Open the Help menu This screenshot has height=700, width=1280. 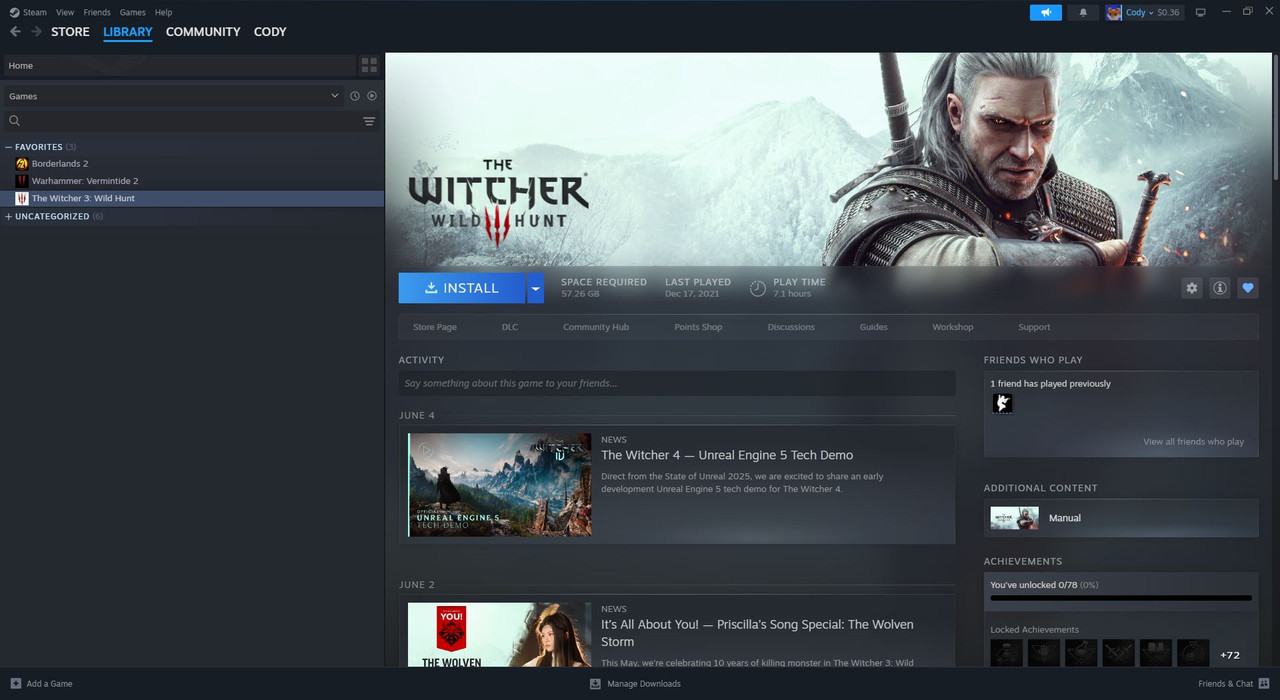pos(164,12)
